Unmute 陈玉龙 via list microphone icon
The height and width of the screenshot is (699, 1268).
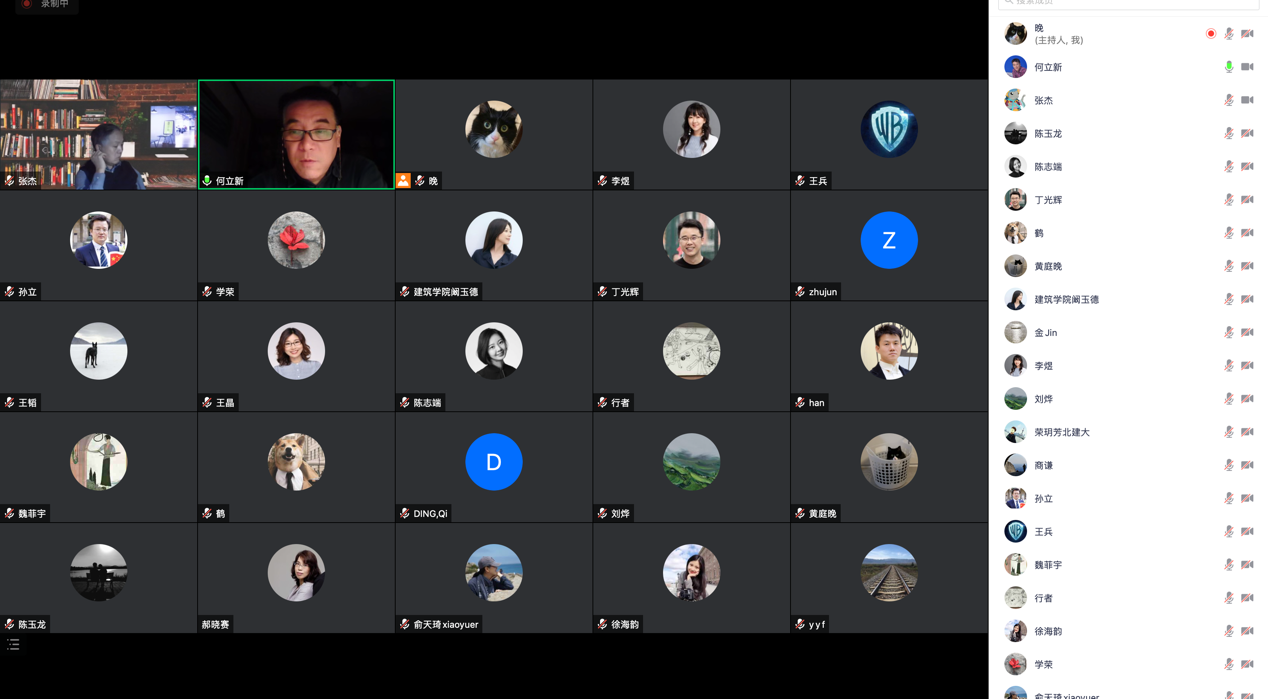[1229, 133]
